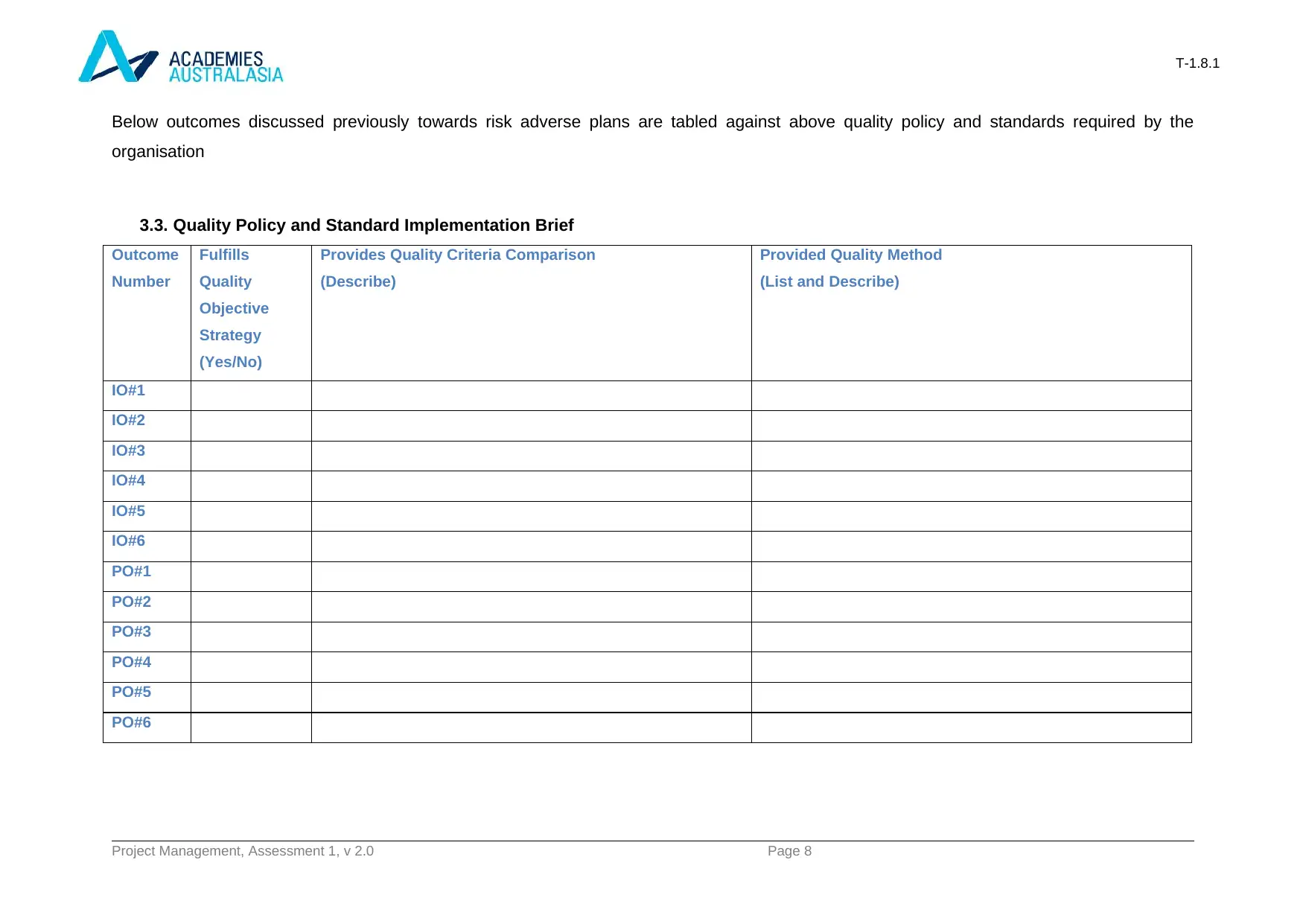Click the footer text 'Project Management, Assessment 1'
The image size is (1306, 924).
click(243, 851)
